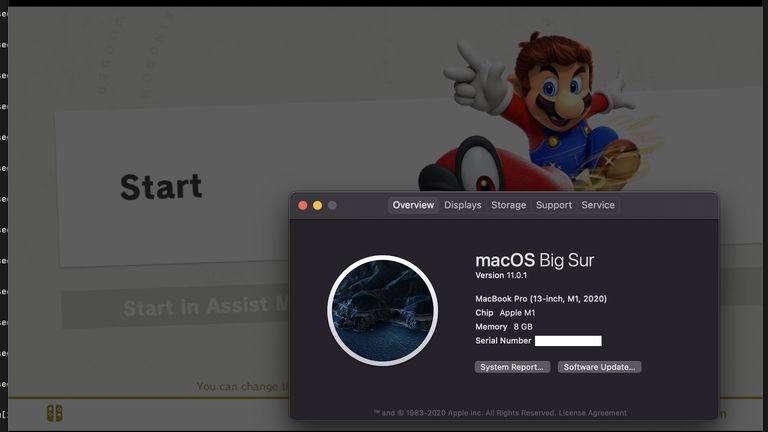768x432 pixels.
Task: Click the macOS Big Sur wallpaper icon
Action: point(383,311)
